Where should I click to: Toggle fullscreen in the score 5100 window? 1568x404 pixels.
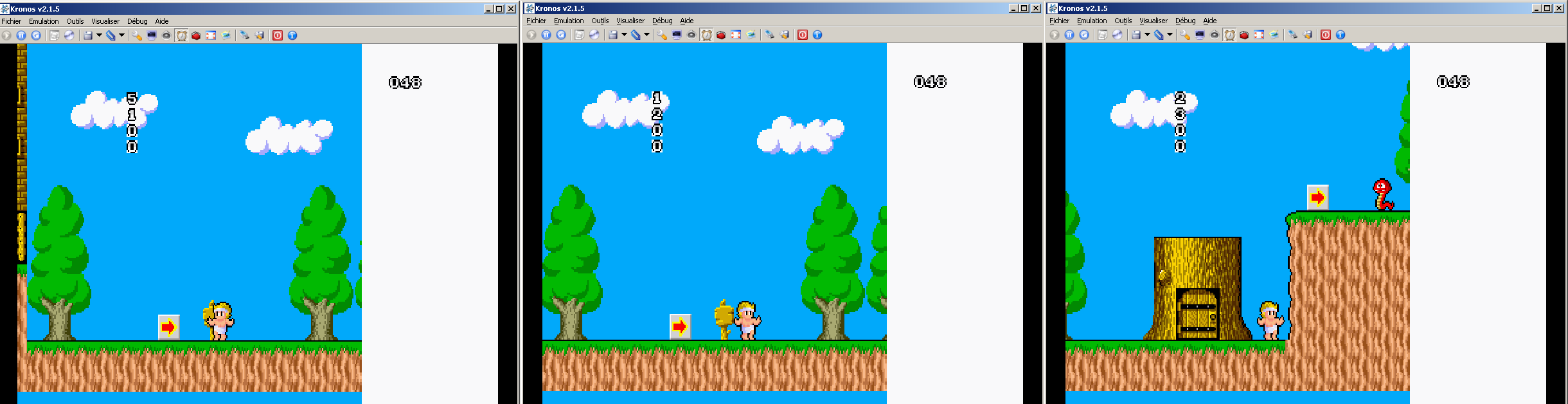pos(211,35)
